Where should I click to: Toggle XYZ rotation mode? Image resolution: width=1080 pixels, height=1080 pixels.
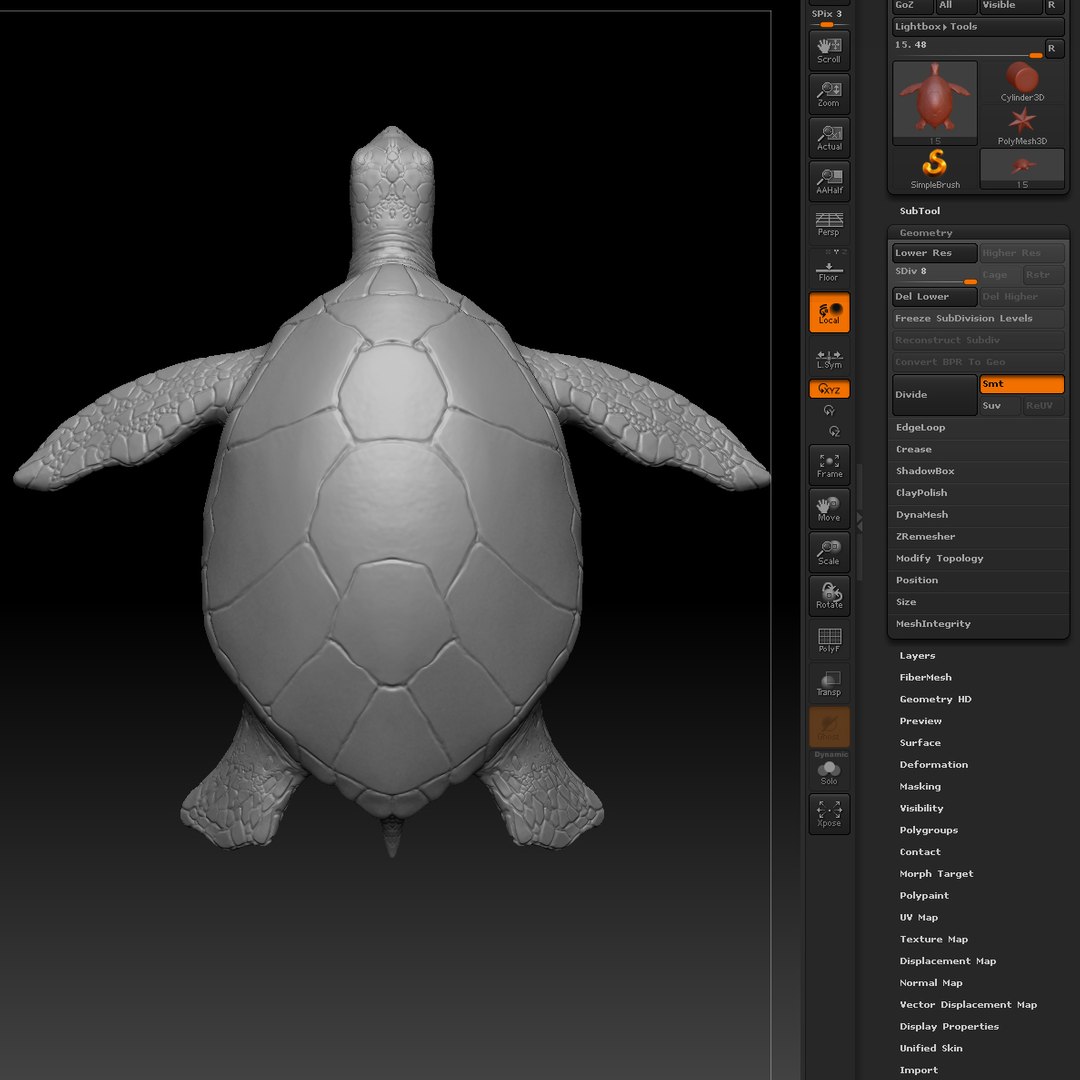(829, 389)
